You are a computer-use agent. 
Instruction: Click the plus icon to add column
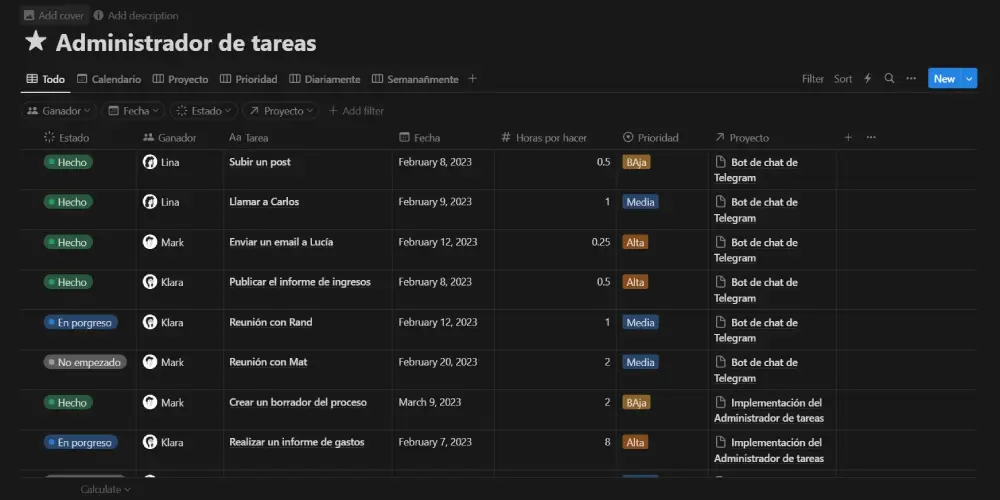click(x=849, y=138)
